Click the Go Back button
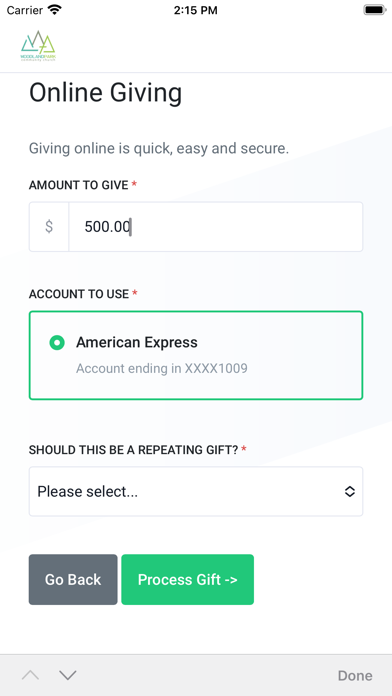Image resolution: width=392 pixels, height=696 pixels. [x=73, y=579]
